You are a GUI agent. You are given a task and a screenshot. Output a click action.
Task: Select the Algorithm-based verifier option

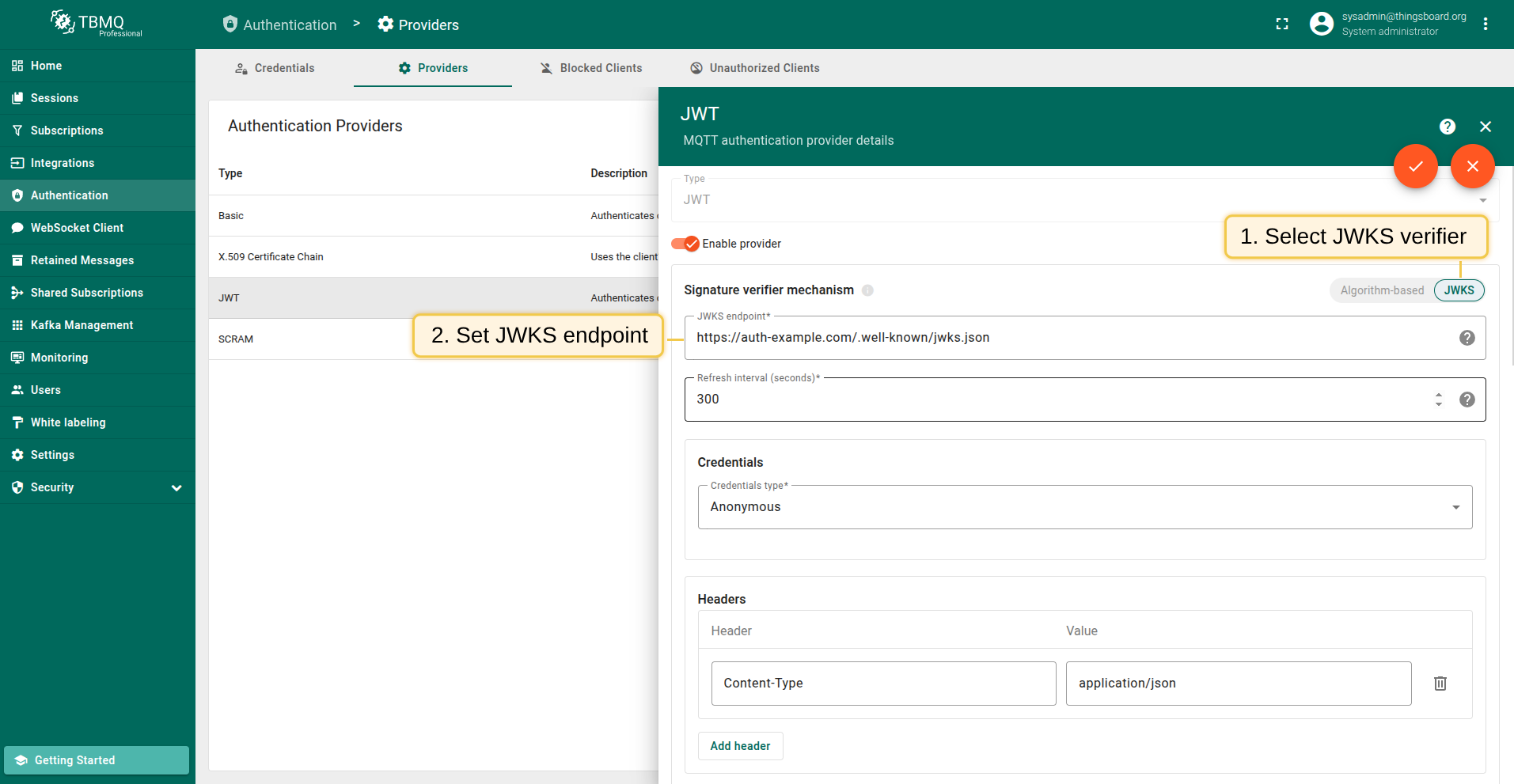(x=1381, y=290)
